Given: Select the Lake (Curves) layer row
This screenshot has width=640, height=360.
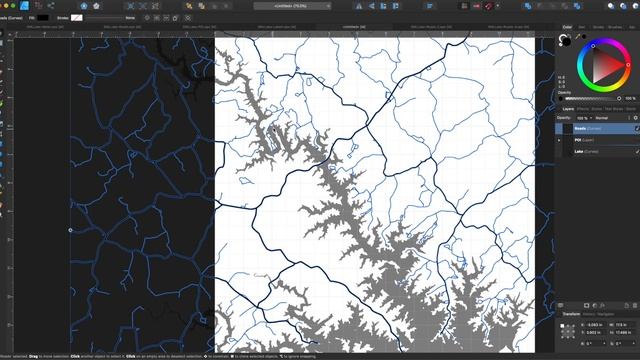Looking at the screenshot, I should click(x=597, y=151).
